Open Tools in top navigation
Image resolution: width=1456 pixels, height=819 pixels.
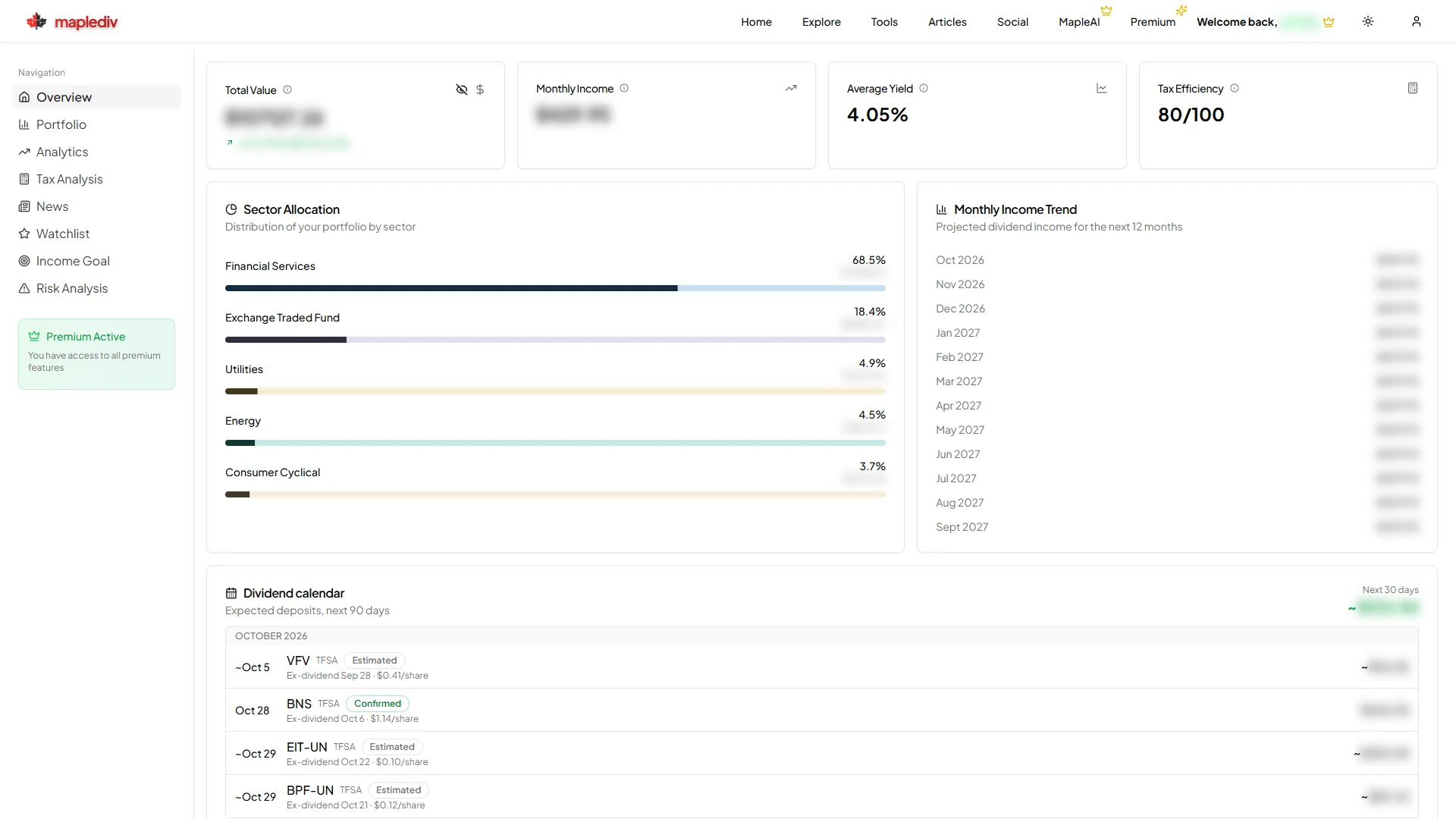(884, 22)
